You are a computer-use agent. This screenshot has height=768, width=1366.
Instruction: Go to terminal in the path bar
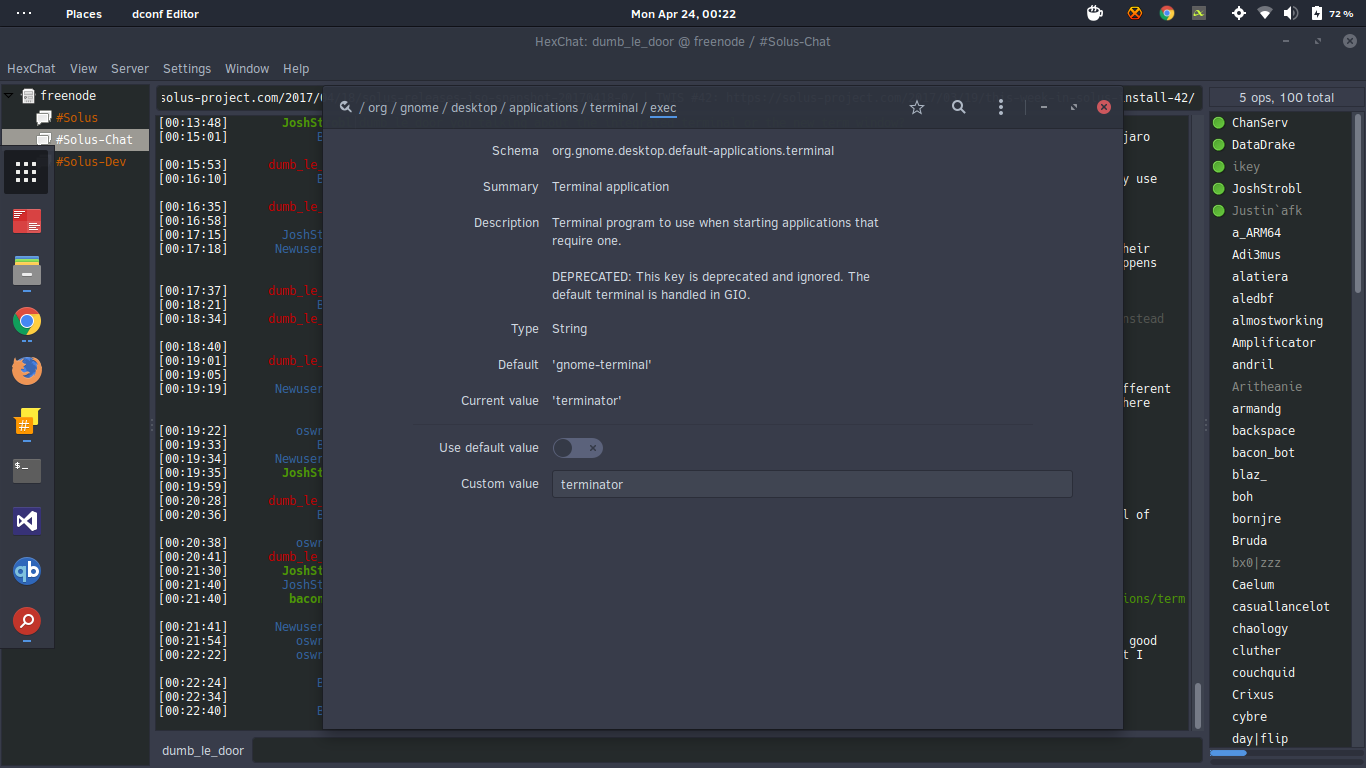(x=614, y=108)
